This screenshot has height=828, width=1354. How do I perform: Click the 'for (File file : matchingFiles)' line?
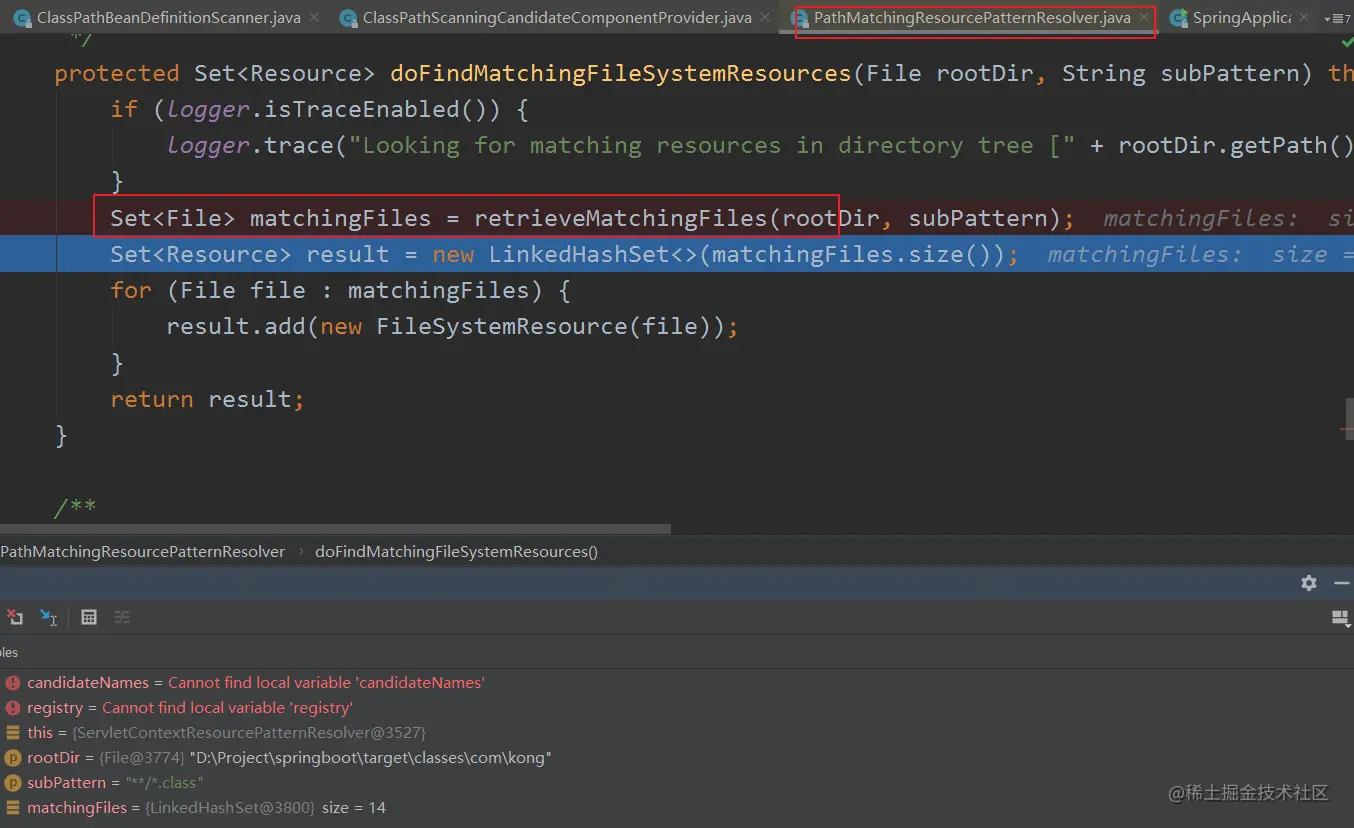pos(340,291)
